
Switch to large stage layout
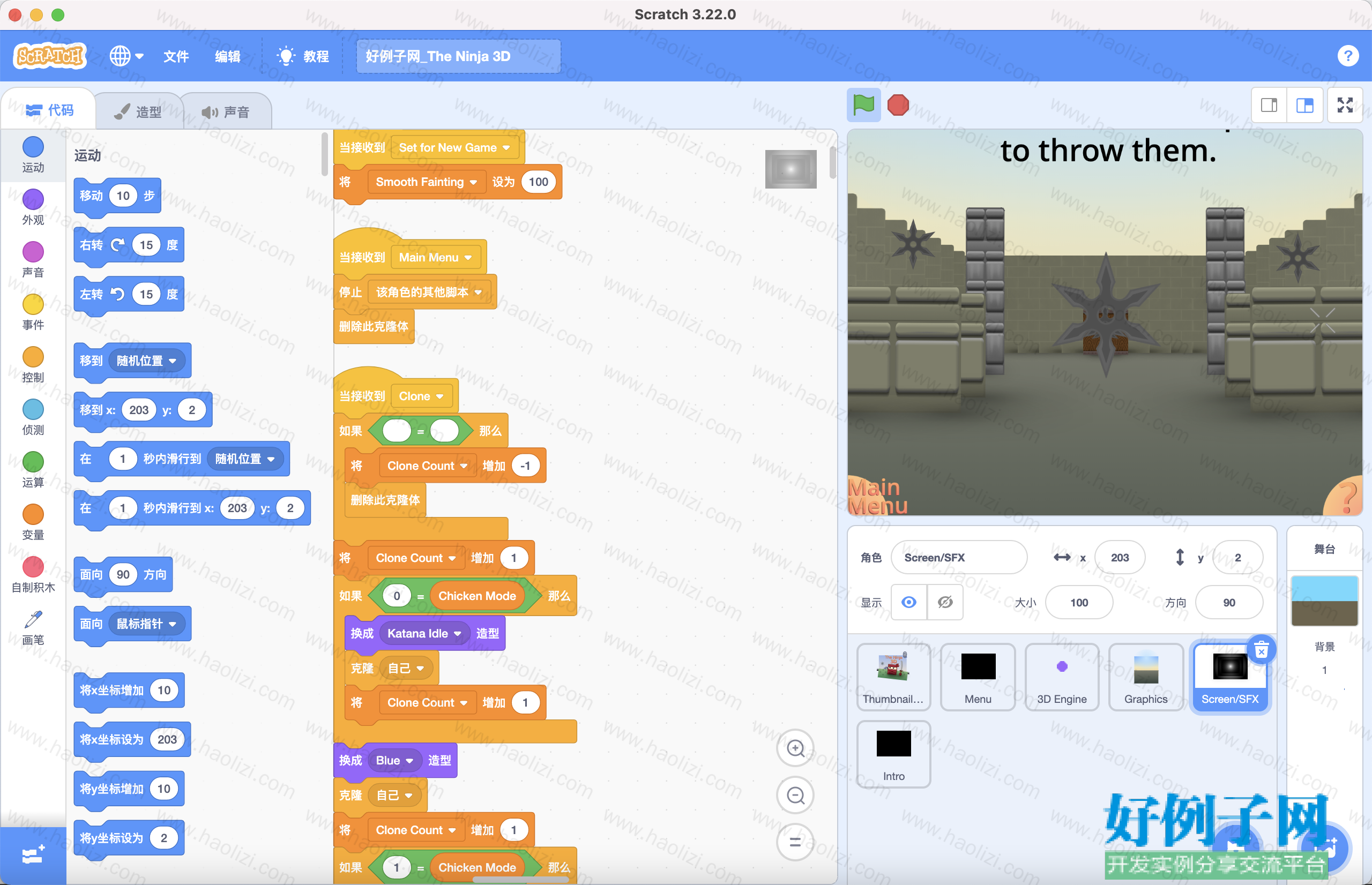(x=1305, y=104)
